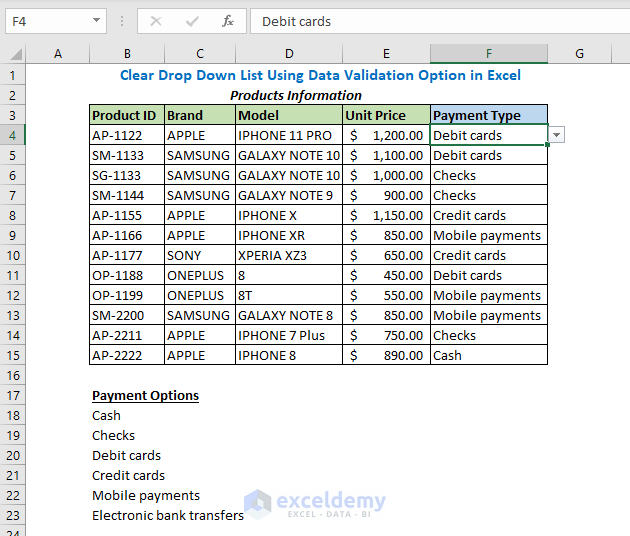Image resolution: width=630 pixels, height=536 pixels.
Task: Select the '8T' model cell
Action: pos(289,296)
